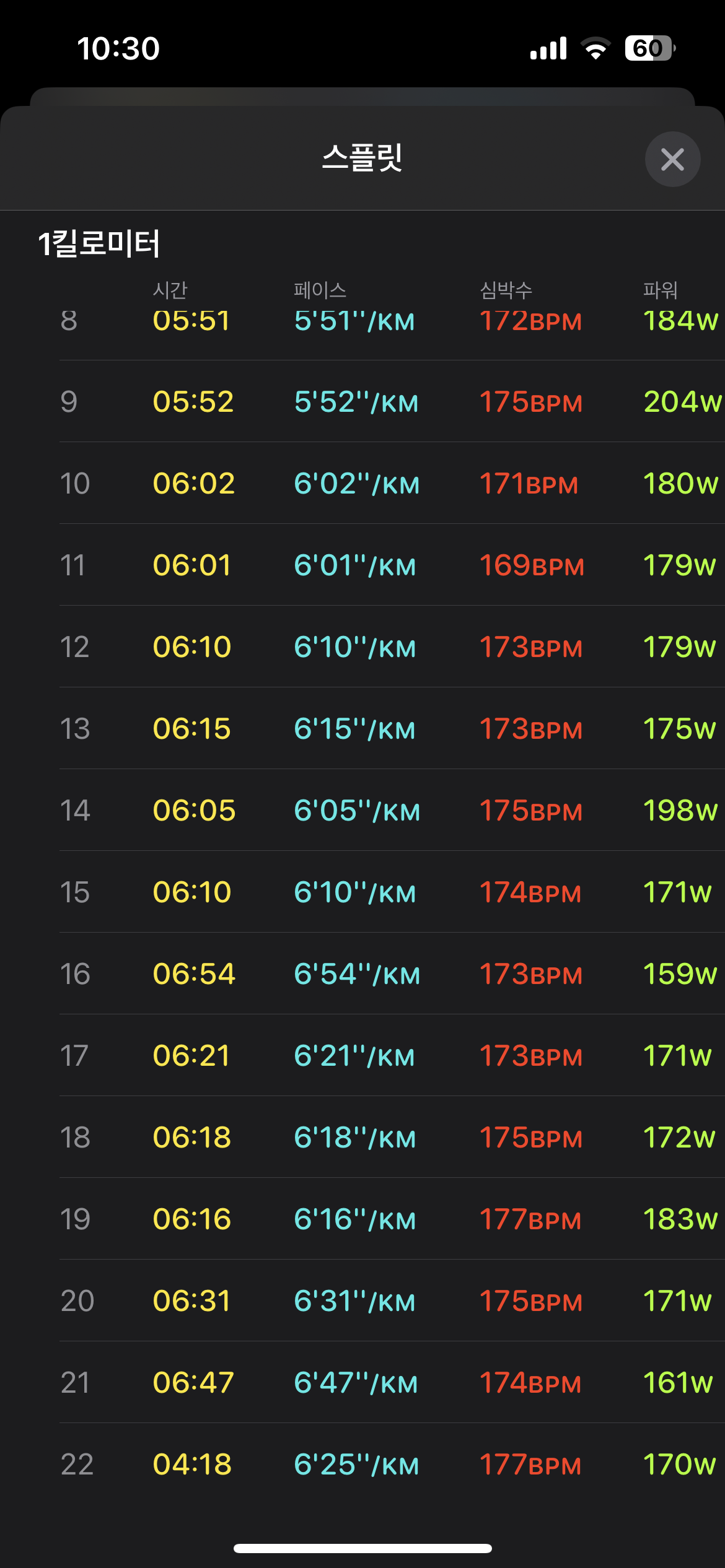Tap the cellular signal strength icon
The image size is (725, 1568).
[548, 48]
